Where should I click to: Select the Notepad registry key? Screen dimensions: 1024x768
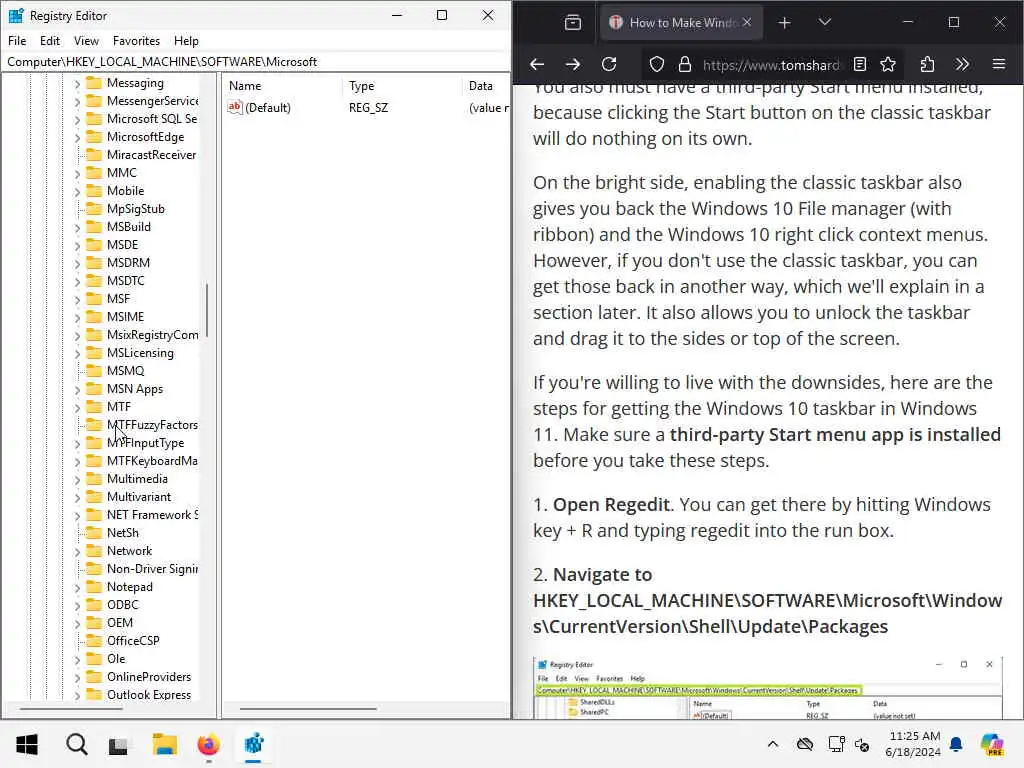pos(129,587)
